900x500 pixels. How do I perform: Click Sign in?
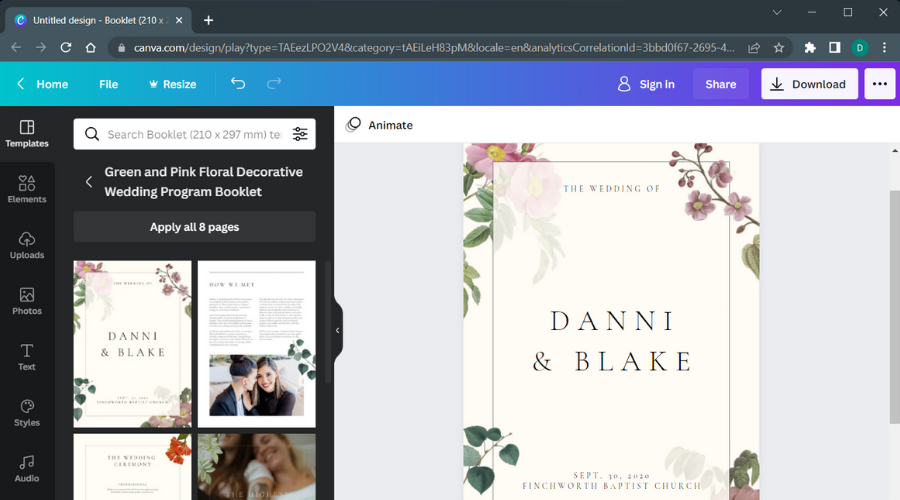click(646, 84)
